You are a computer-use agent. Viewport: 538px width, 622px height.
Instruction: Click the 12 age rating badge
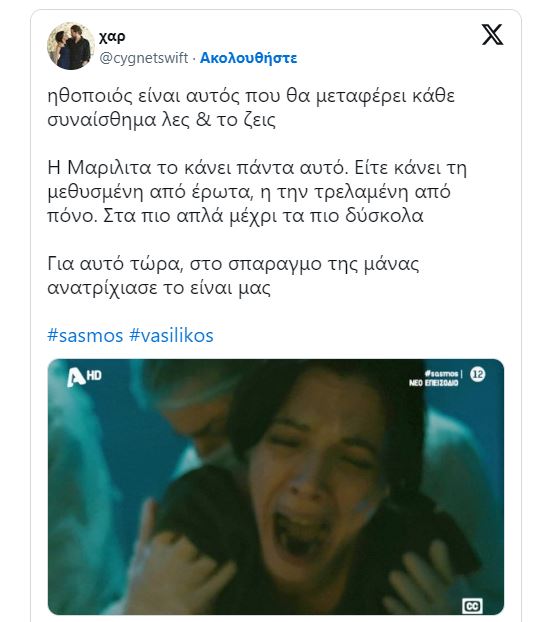point(478,374)
